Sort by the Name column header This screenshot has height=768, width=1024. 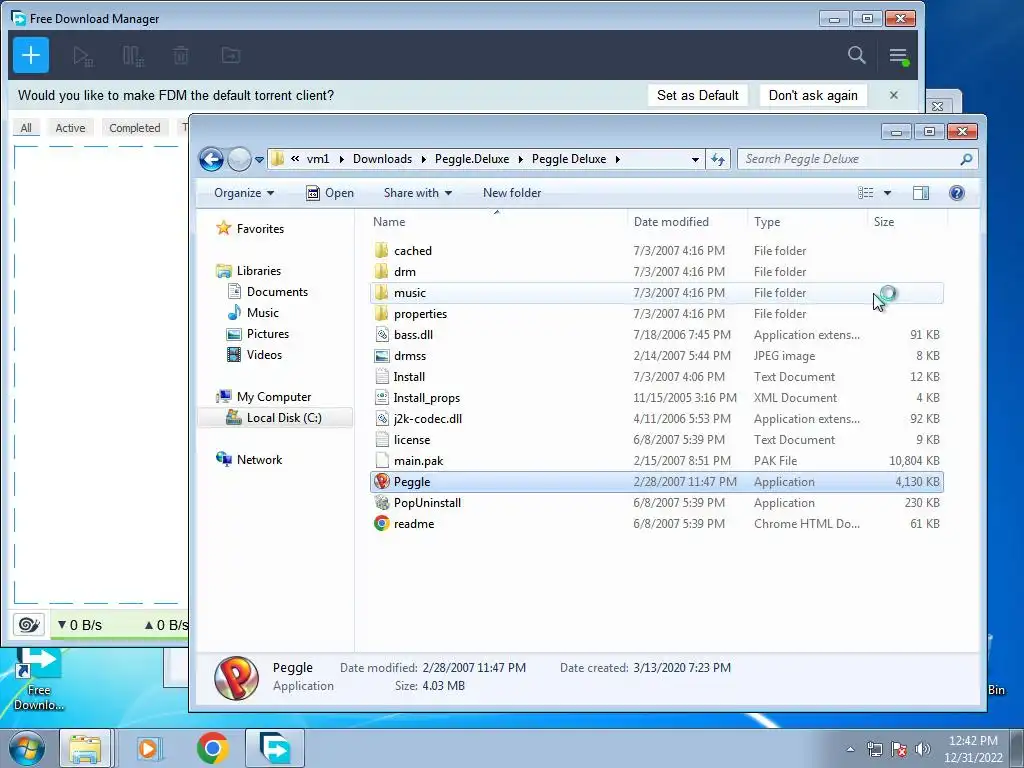pyautogui.click(x=498, y=222)
